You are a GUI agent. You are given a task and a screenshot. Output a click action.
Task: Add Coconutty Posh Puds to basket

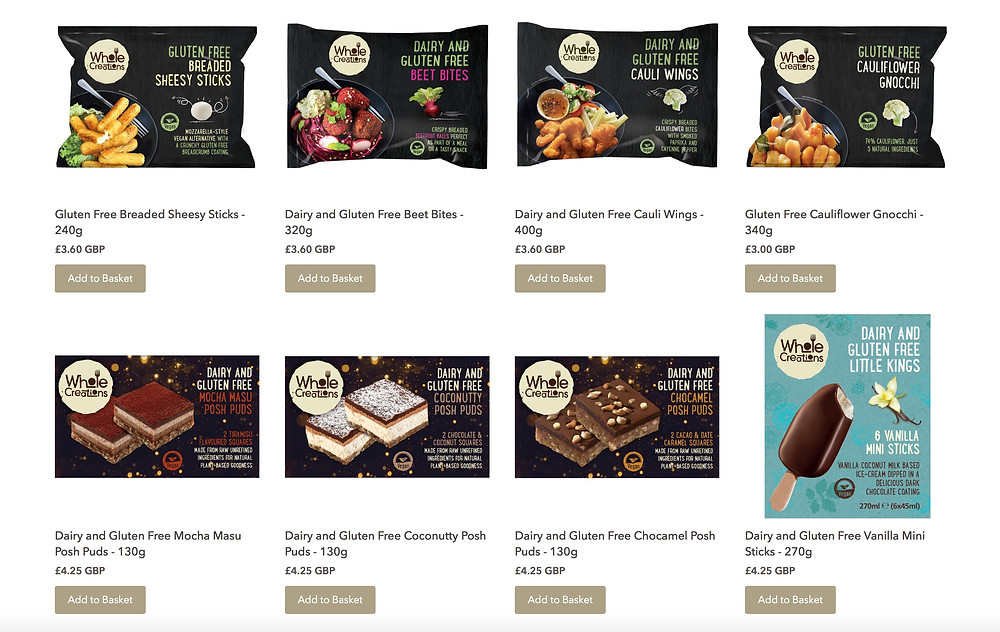(x=330, y=599)
